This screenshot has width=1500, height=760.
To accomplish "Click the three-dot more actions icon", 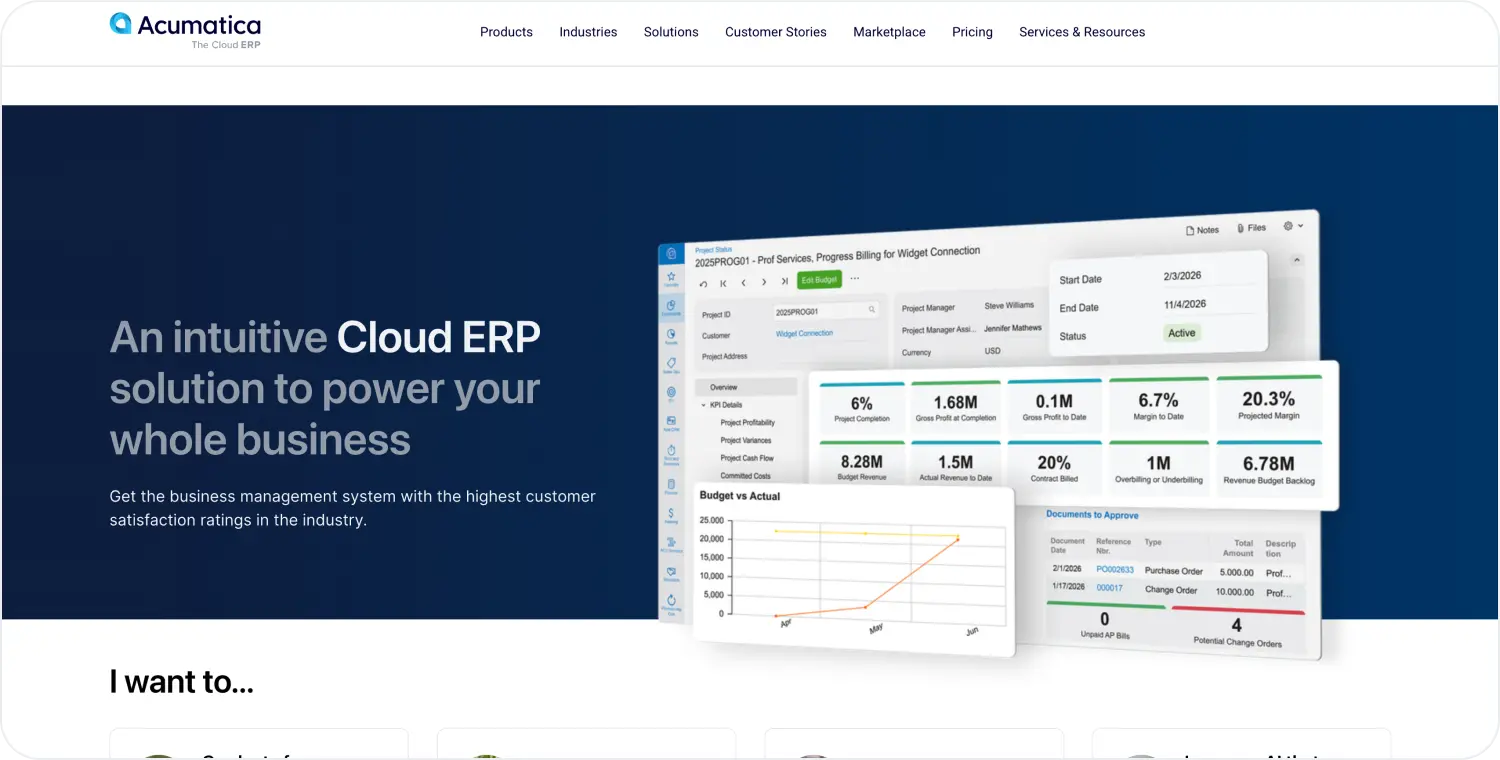I will tap(854, 278).
